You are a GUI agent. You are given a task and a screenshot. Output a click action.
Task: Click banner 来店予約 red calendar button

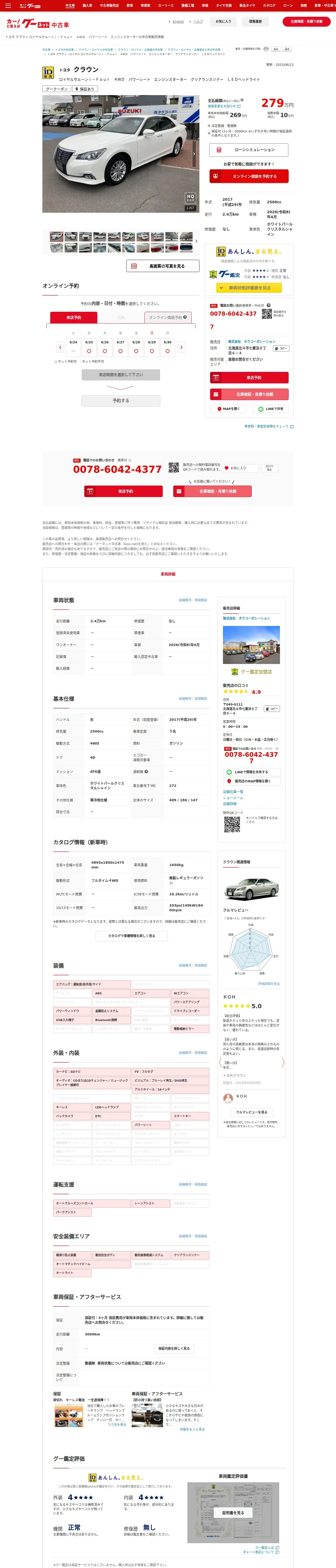click(123, 491)
